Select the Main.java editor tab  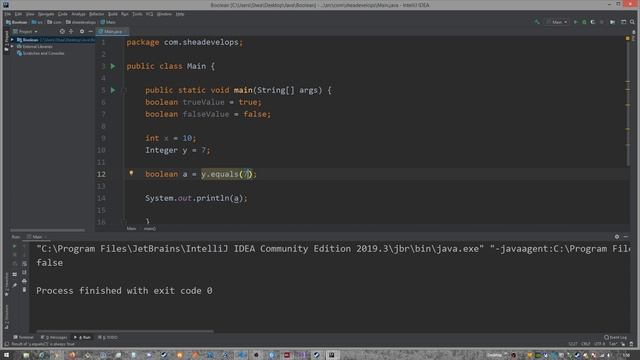[111, 31]
